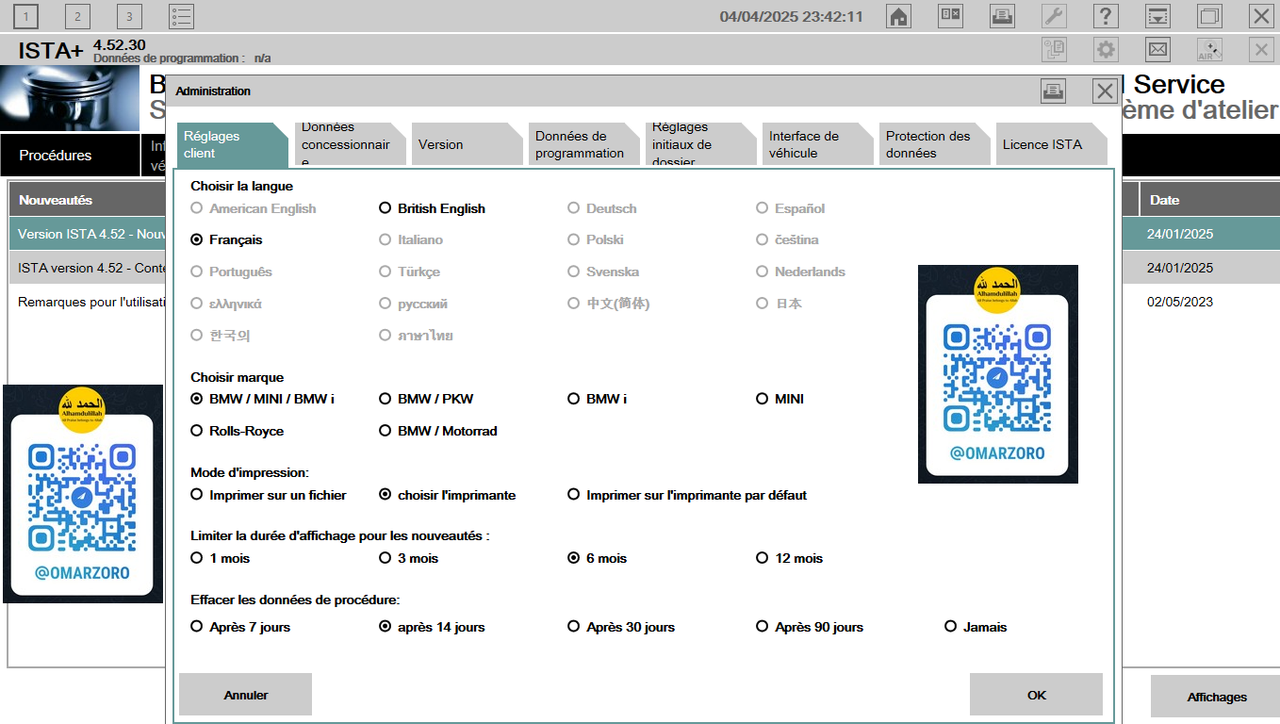The width and height of the screenshot is (1280, 724).
Task: Limit news display to 1 mois
Action: tap(220, 558)
